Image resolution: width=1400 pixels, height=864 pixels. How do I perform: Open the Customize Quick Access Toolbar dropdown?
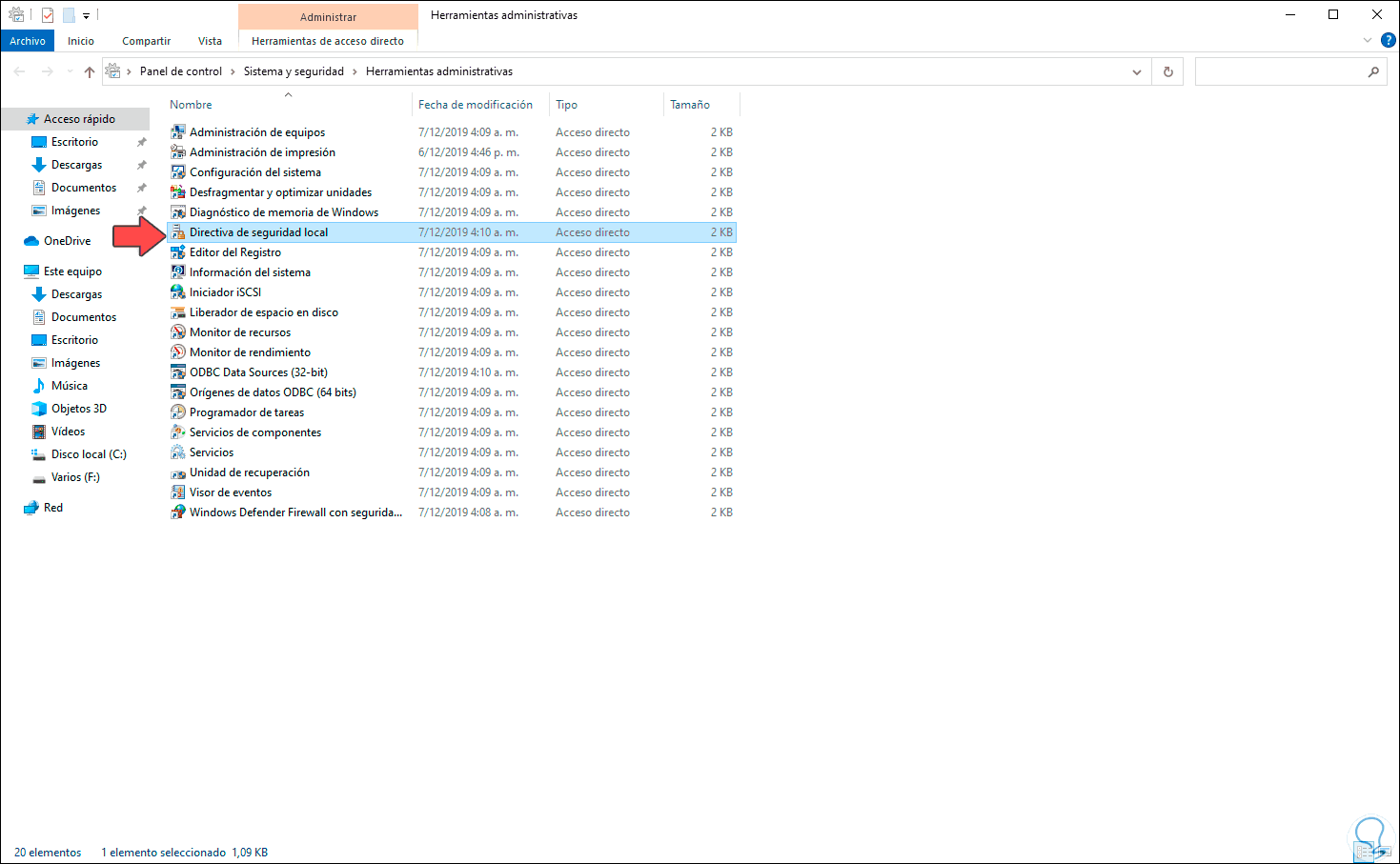(86, 15)
